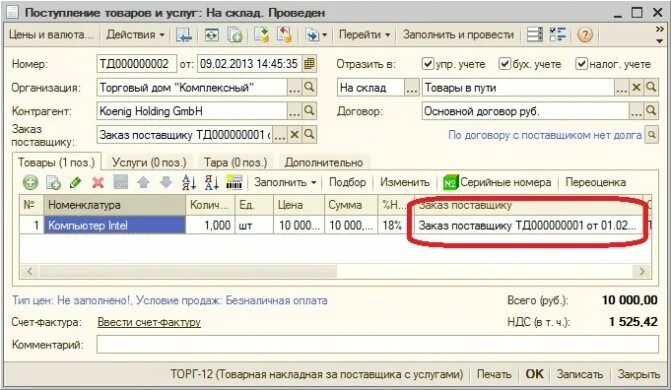
Task: Click the document icon with red arrow
Action: tap(284, 35)
